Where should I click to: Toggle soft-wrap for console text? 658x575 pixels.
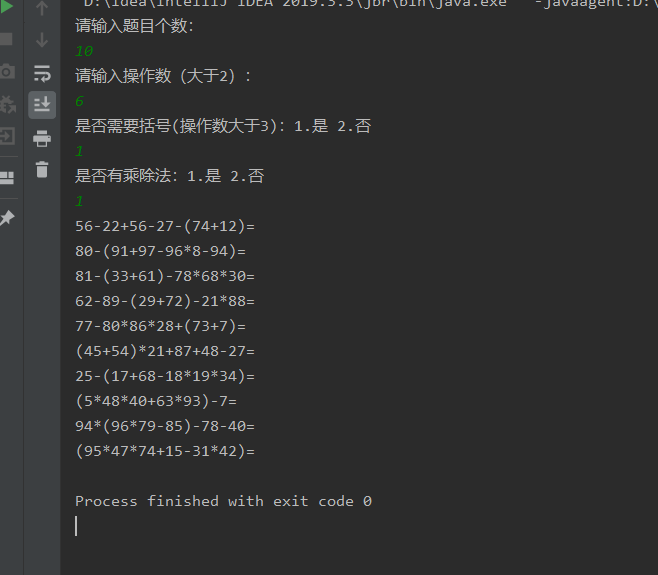point(42,73)
